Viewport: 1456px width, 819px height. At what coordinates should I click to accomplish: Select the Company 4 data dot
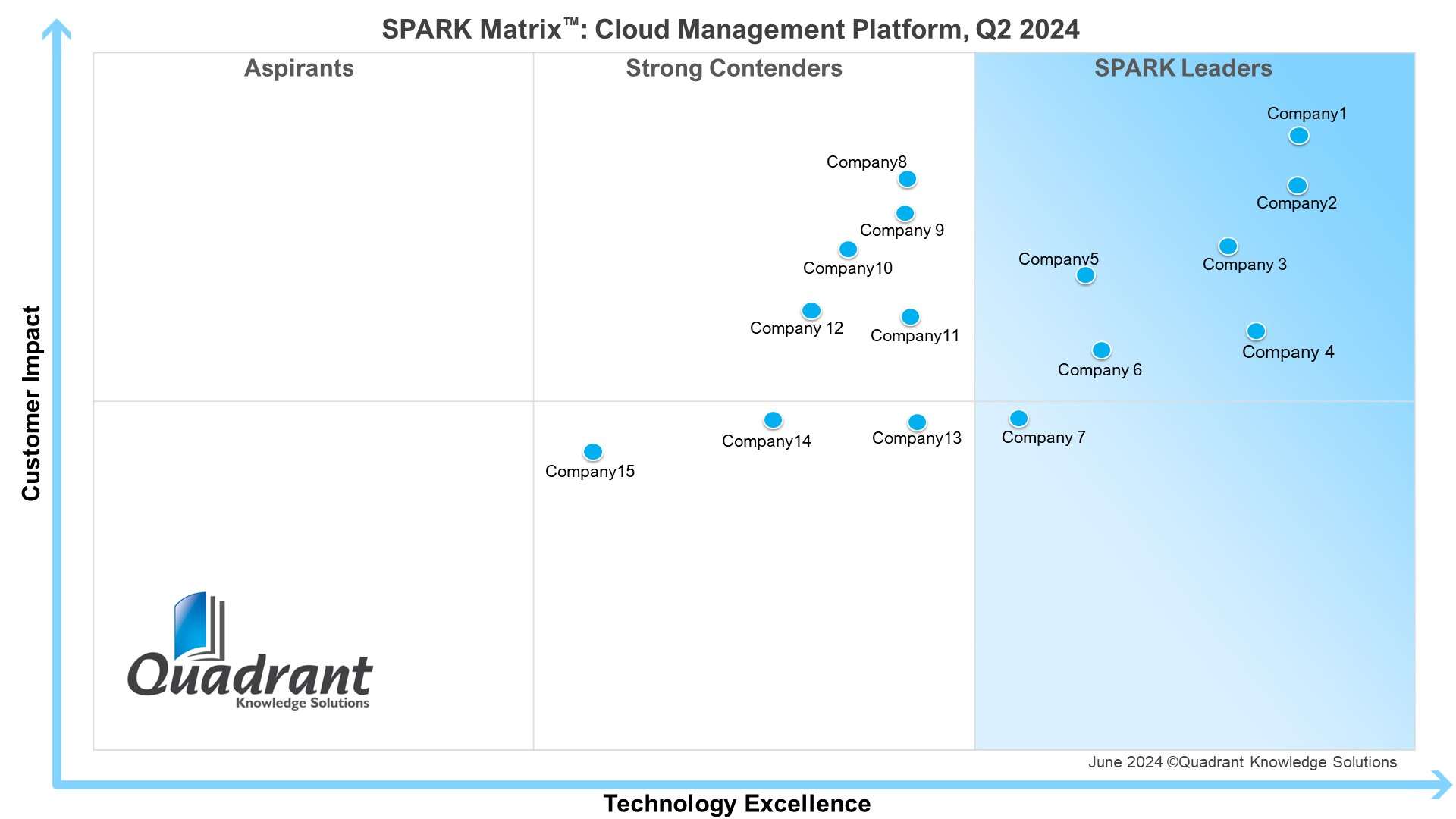click(1256, 331)
